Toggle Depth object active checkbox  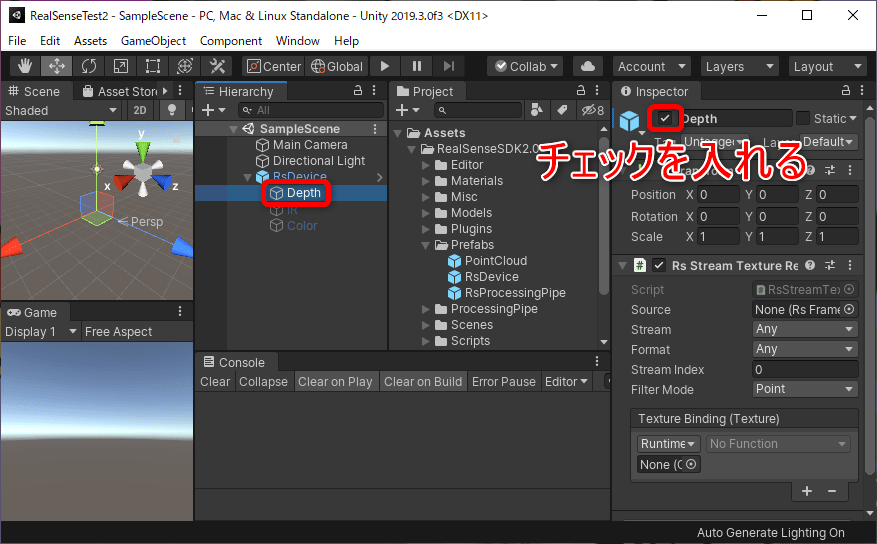point(664,119)
